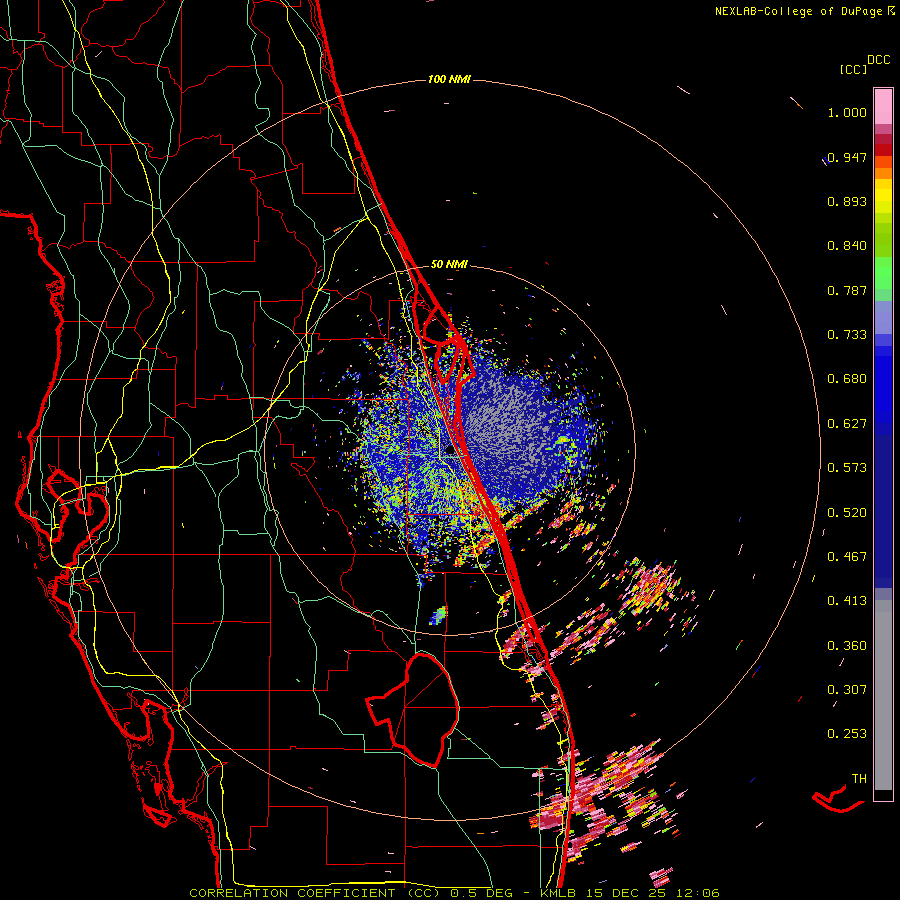Click the DCC product label above the scale
900x900 pixels.
[x=879, y=60]
